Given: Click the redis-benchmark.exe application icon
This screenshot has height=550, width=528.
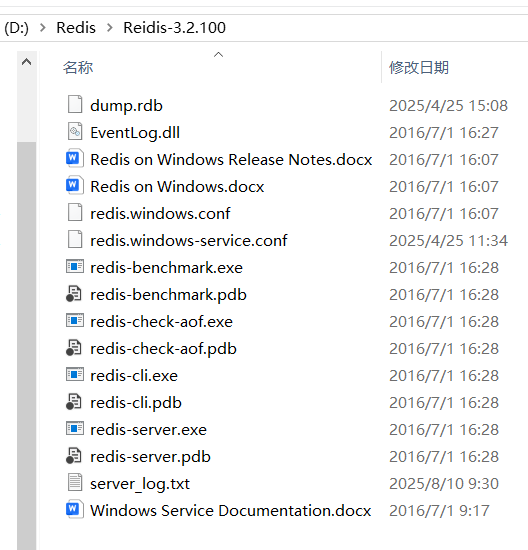Looking at the screenshot, I should click(75, 266).
